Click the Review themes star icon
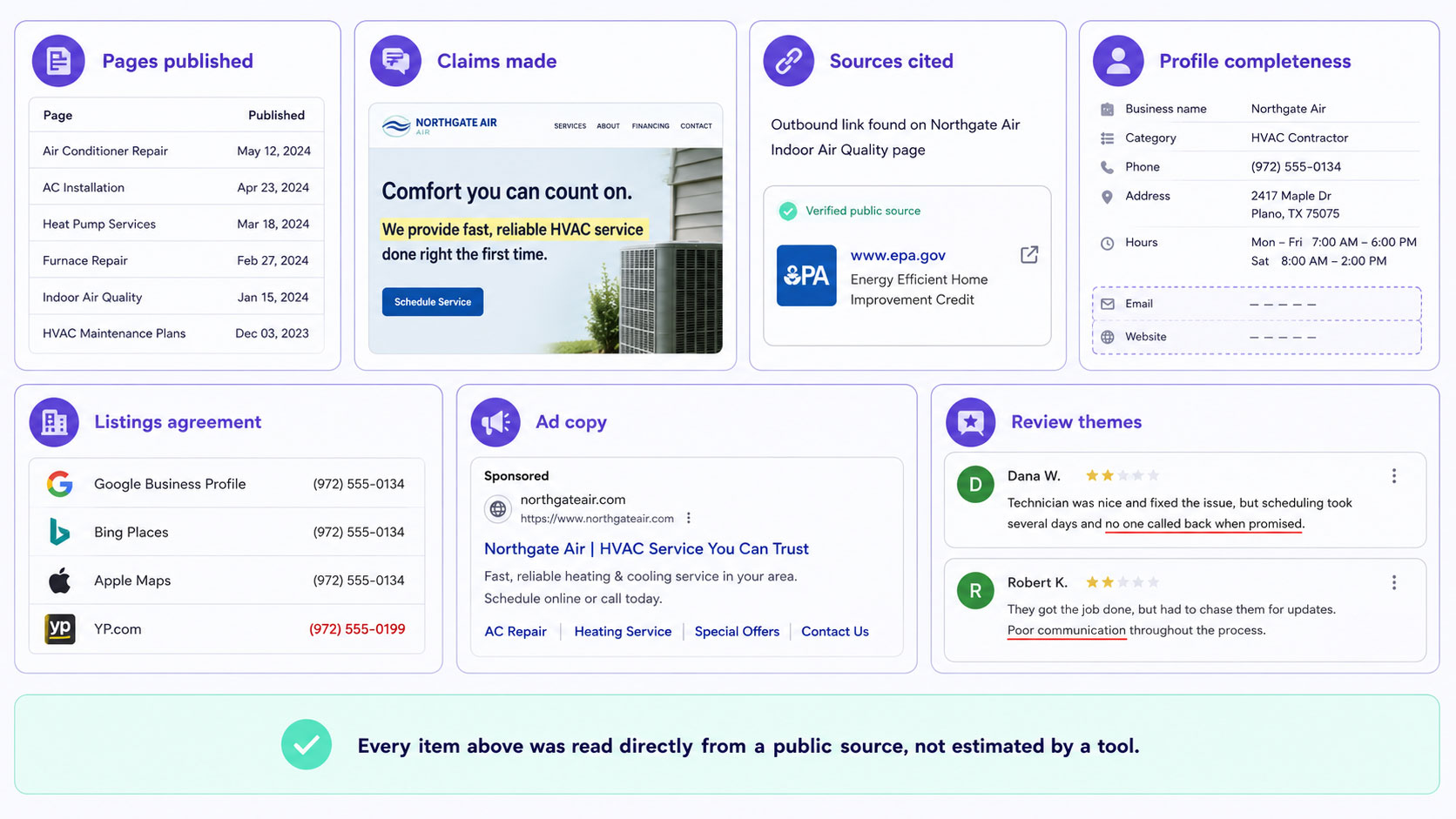 click(x=971, y=422)
